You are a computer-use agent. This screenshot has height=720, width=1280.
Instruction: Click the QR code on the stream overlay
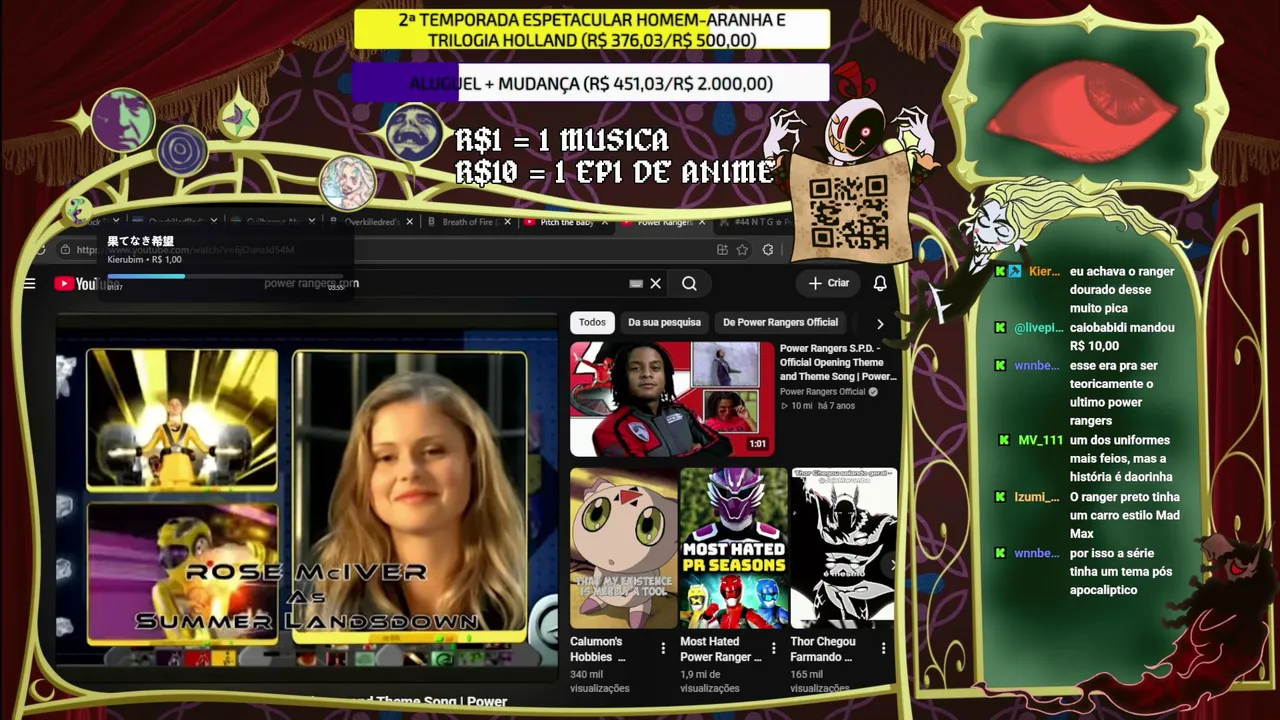(x=848, y=211)
